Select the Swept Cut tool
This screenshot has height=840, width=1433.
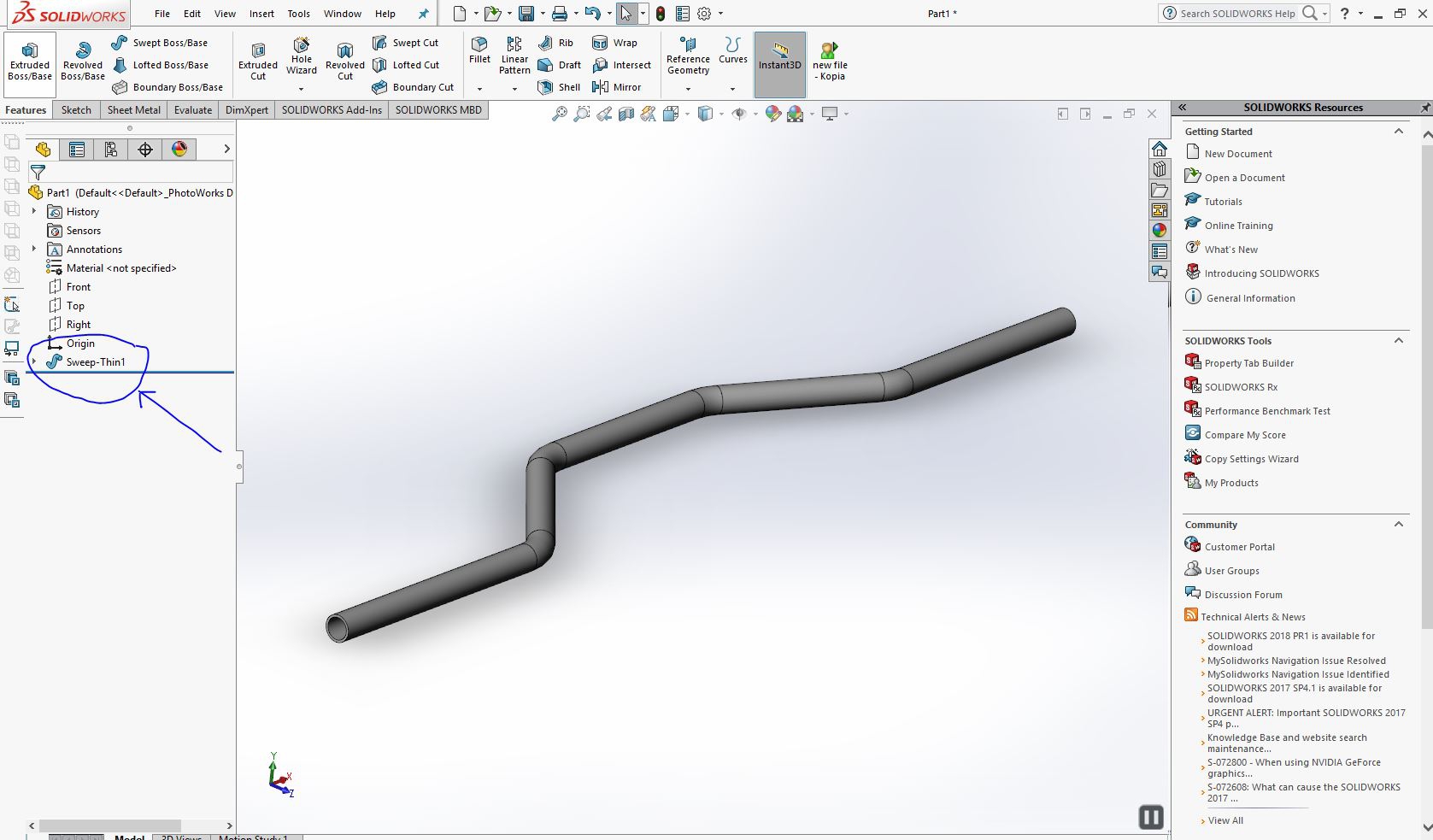point(406,43)
